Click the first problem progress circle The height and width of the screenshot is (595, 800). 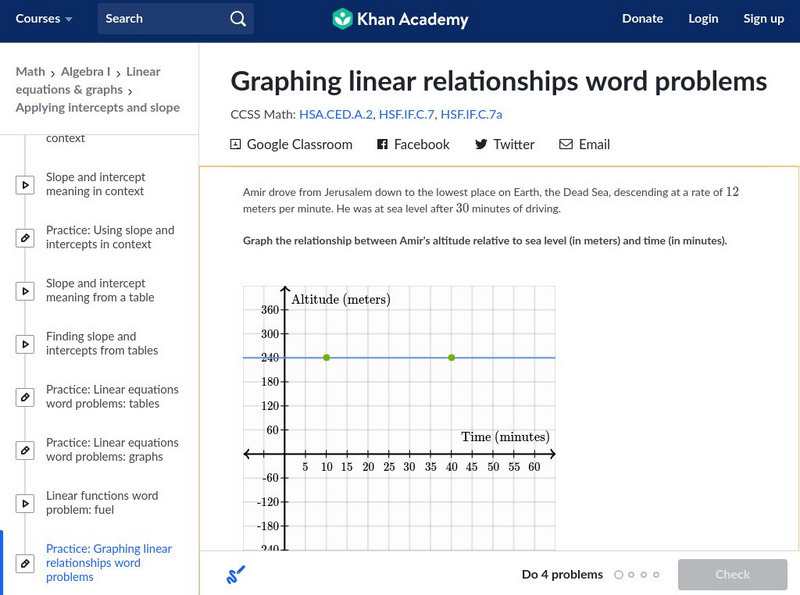click(619, 575)
